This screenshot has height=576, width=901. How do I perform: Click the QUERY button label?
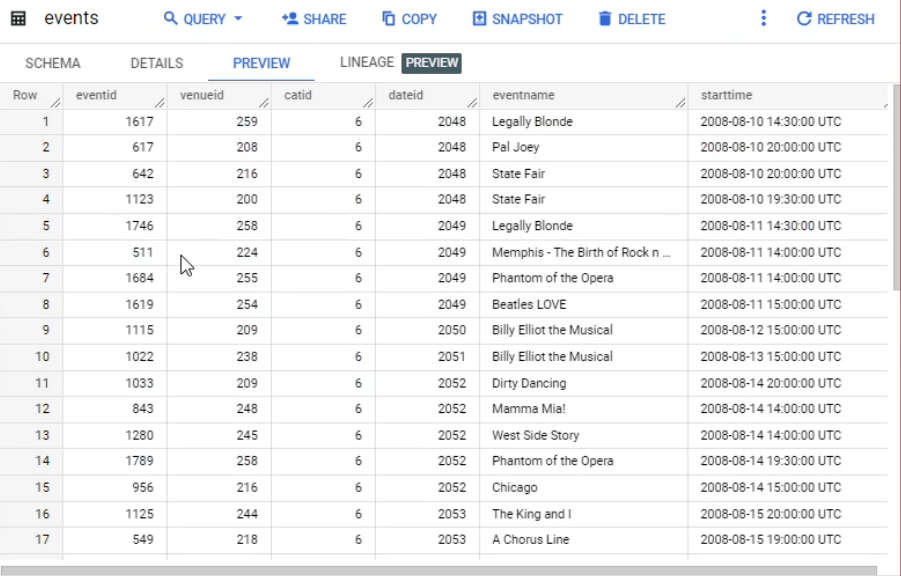click(x=204, y=19)
